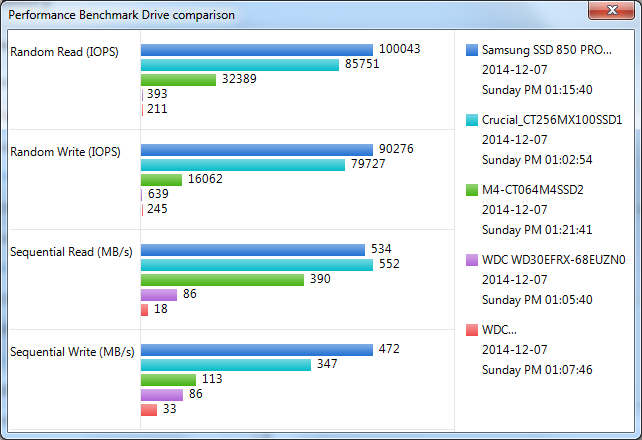
Task: Click the random write value 16062
Action: coord(205,179)
